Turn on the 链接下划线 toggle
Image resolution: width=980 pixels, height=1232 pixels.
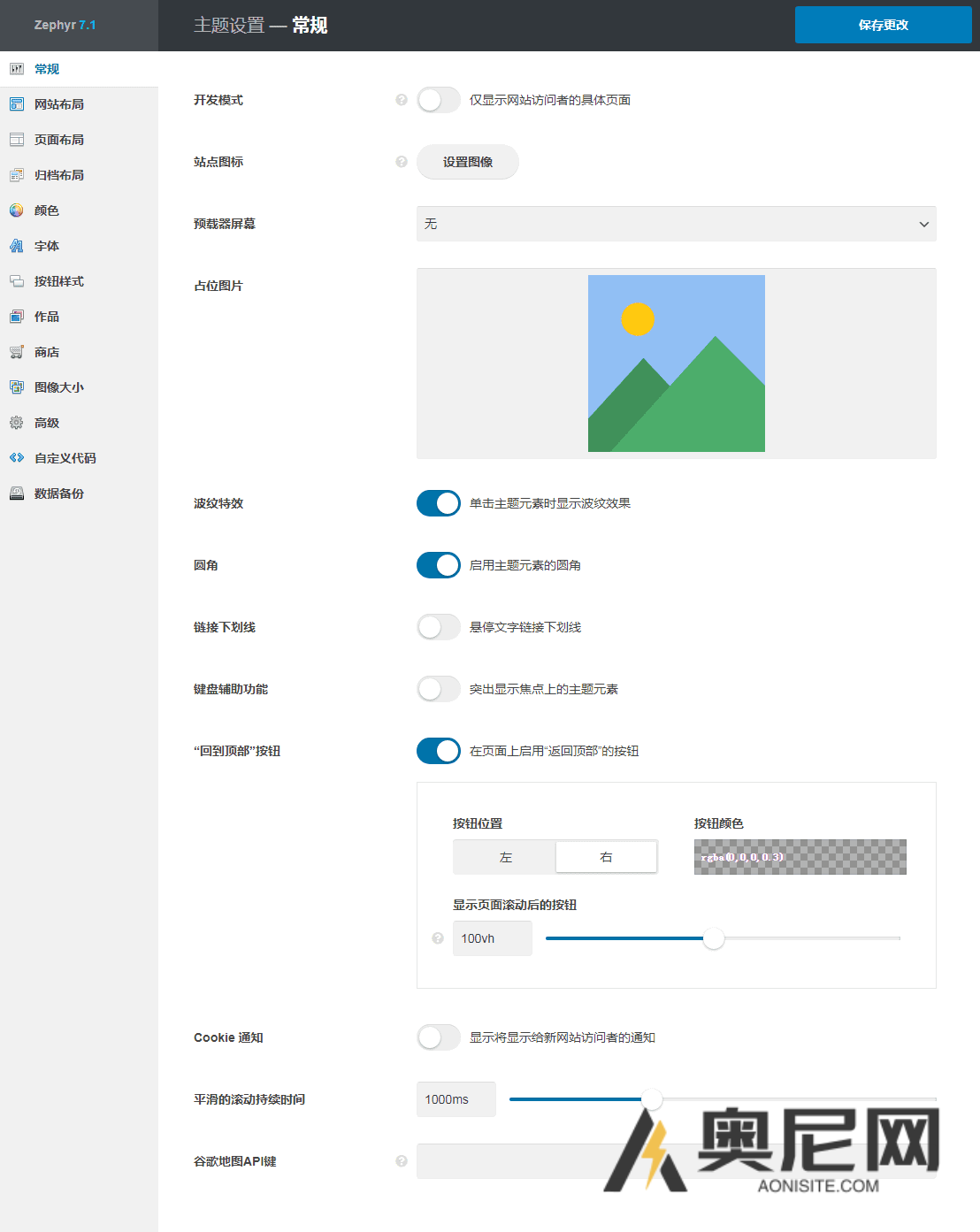439,627
